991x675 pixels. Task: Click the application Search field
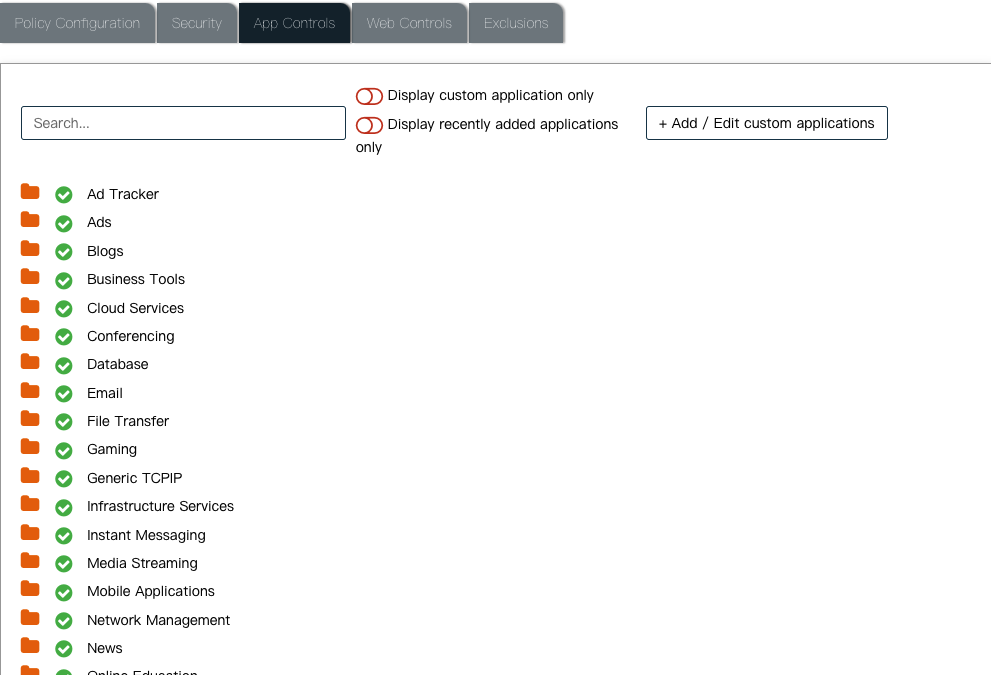[x=183, y=123]
